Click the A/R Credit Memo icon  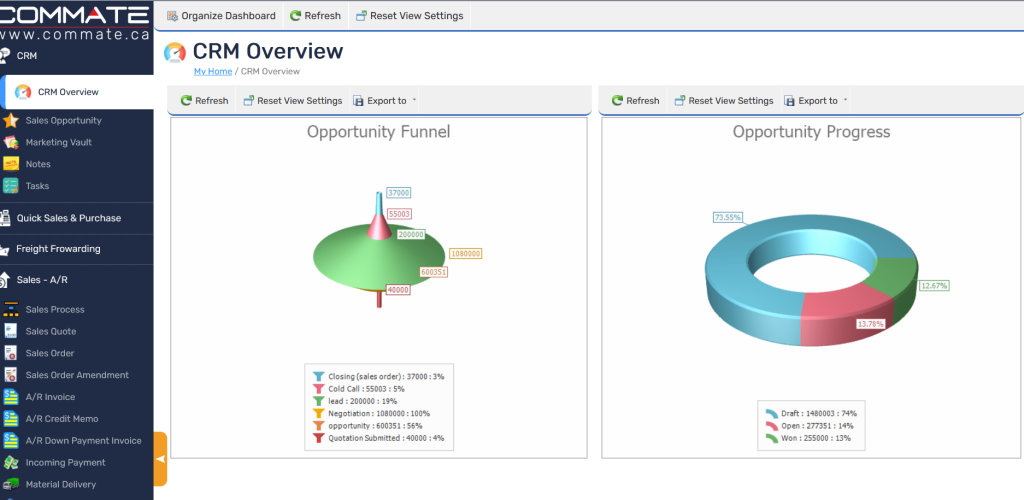coord(10,418)
